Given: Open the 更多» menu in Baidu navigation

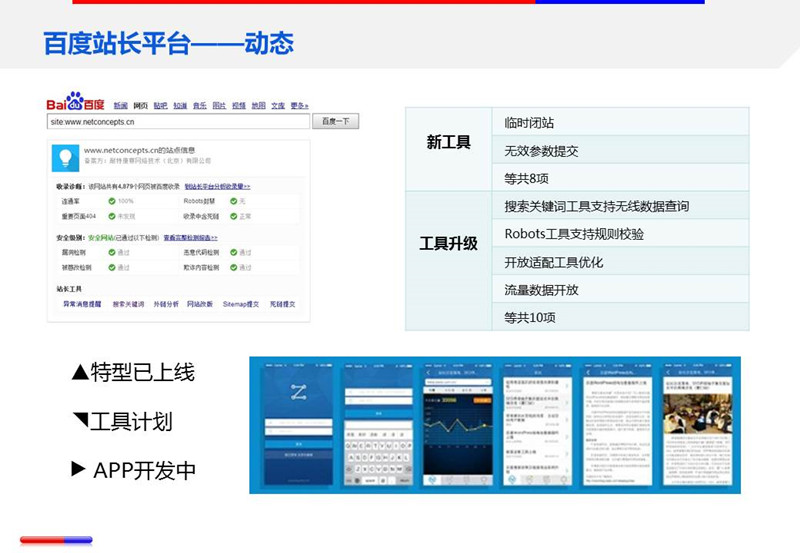Looking at the screenshot, I should [300, 105].
